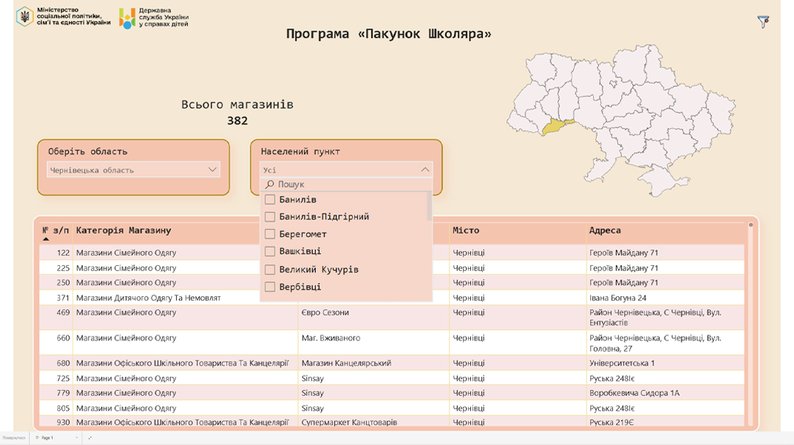The width and height of the screenshot is (794, 445).
Task: Sort by Місто column header
Action: [x=465, y=230]
